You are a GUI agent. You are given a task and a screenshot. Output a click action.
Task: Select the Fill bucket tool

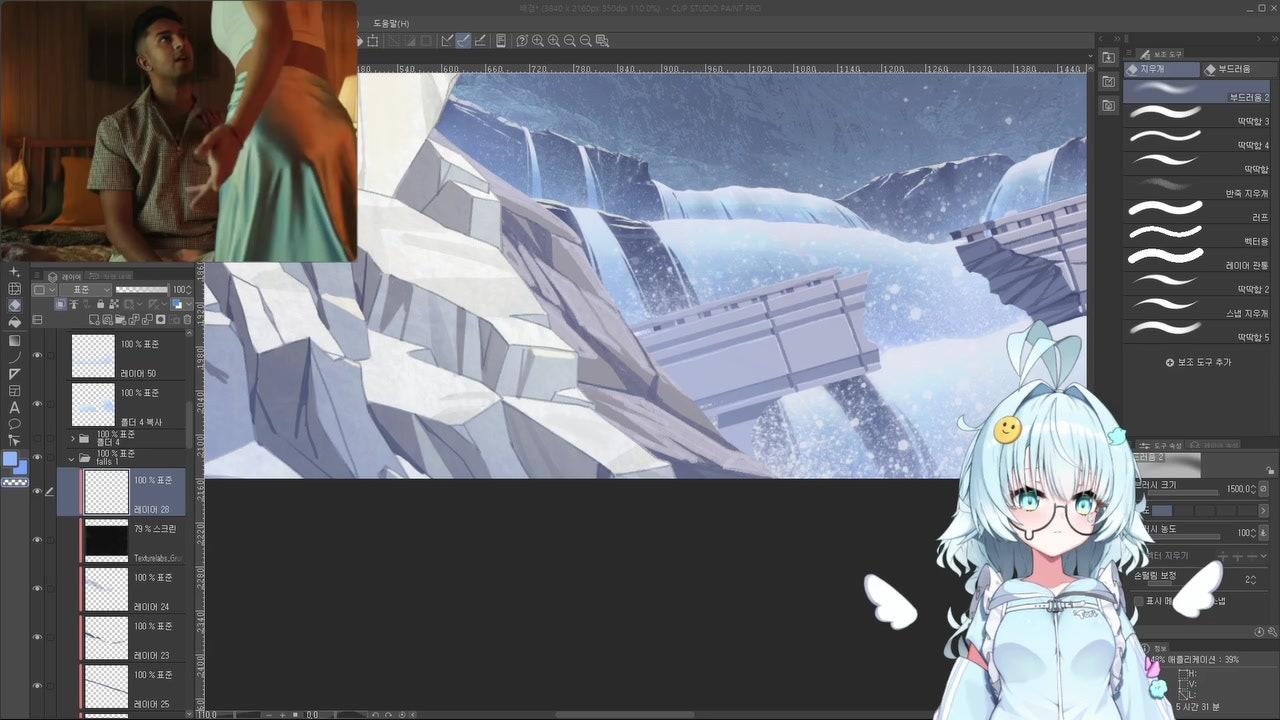(x=15, y=323)
